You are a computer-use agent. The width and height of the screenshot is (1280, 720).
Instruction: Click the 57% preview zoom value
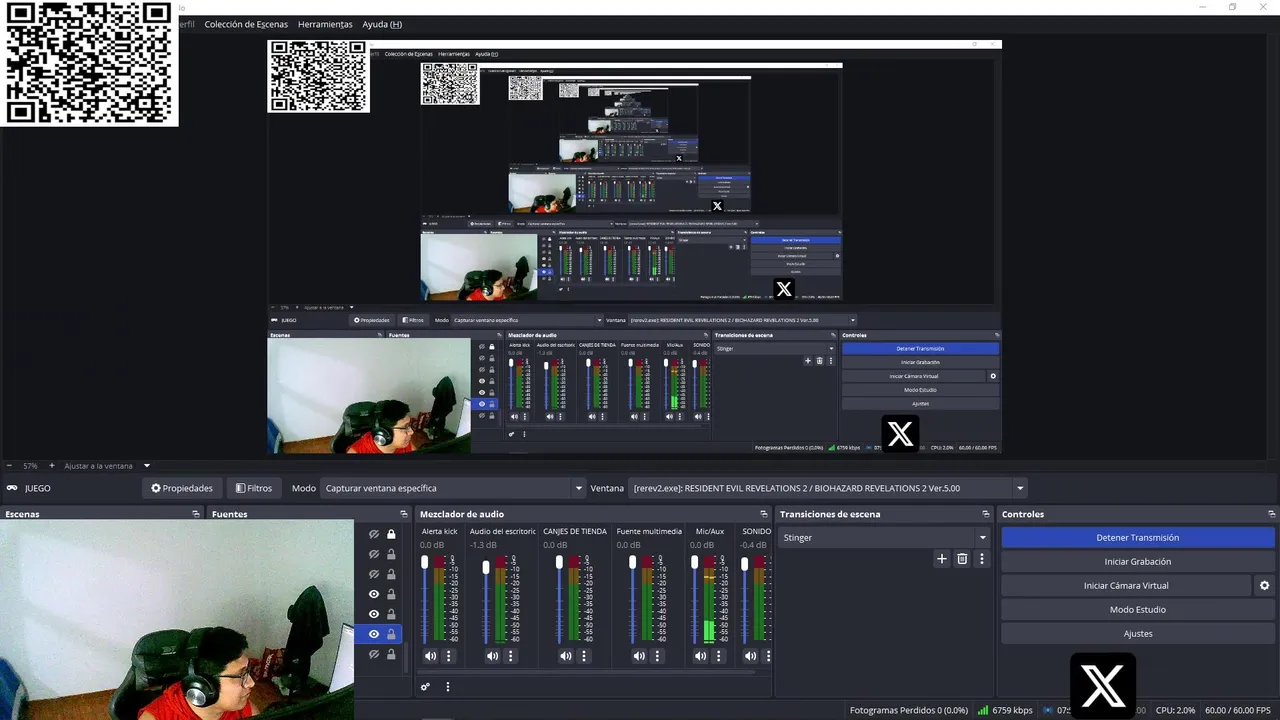coord(30,466)
